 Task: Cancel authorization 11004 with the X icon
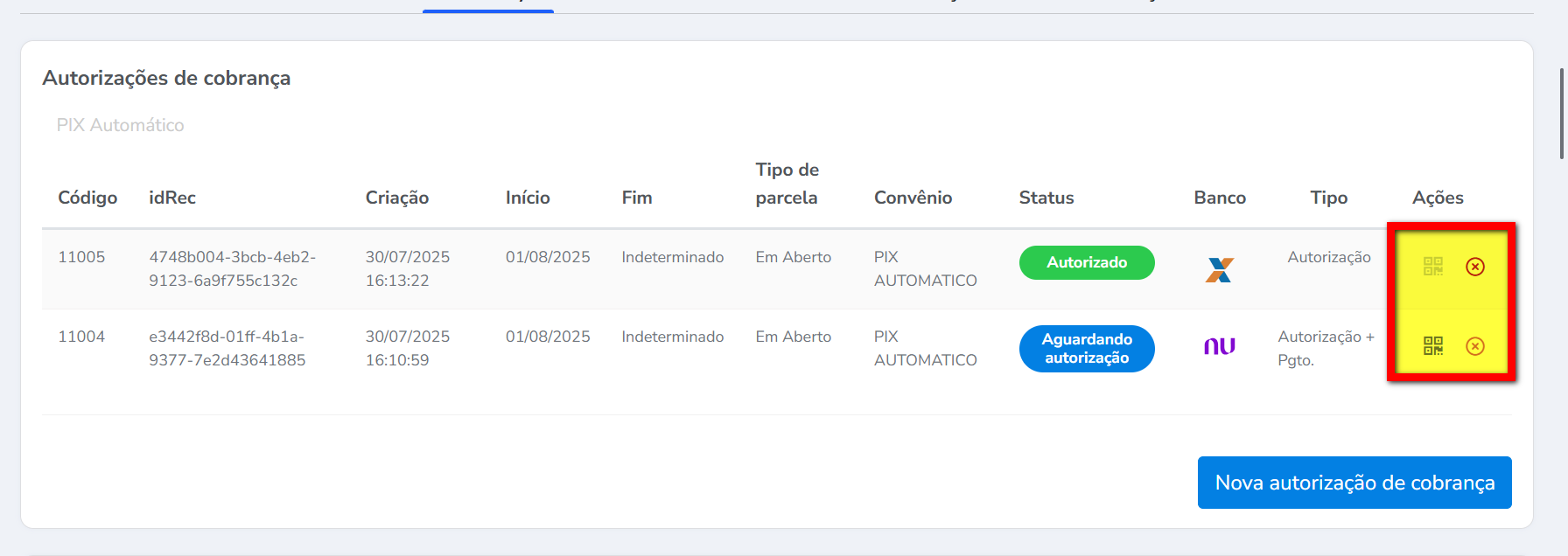pyautogui.click(x=1475, y=346)
